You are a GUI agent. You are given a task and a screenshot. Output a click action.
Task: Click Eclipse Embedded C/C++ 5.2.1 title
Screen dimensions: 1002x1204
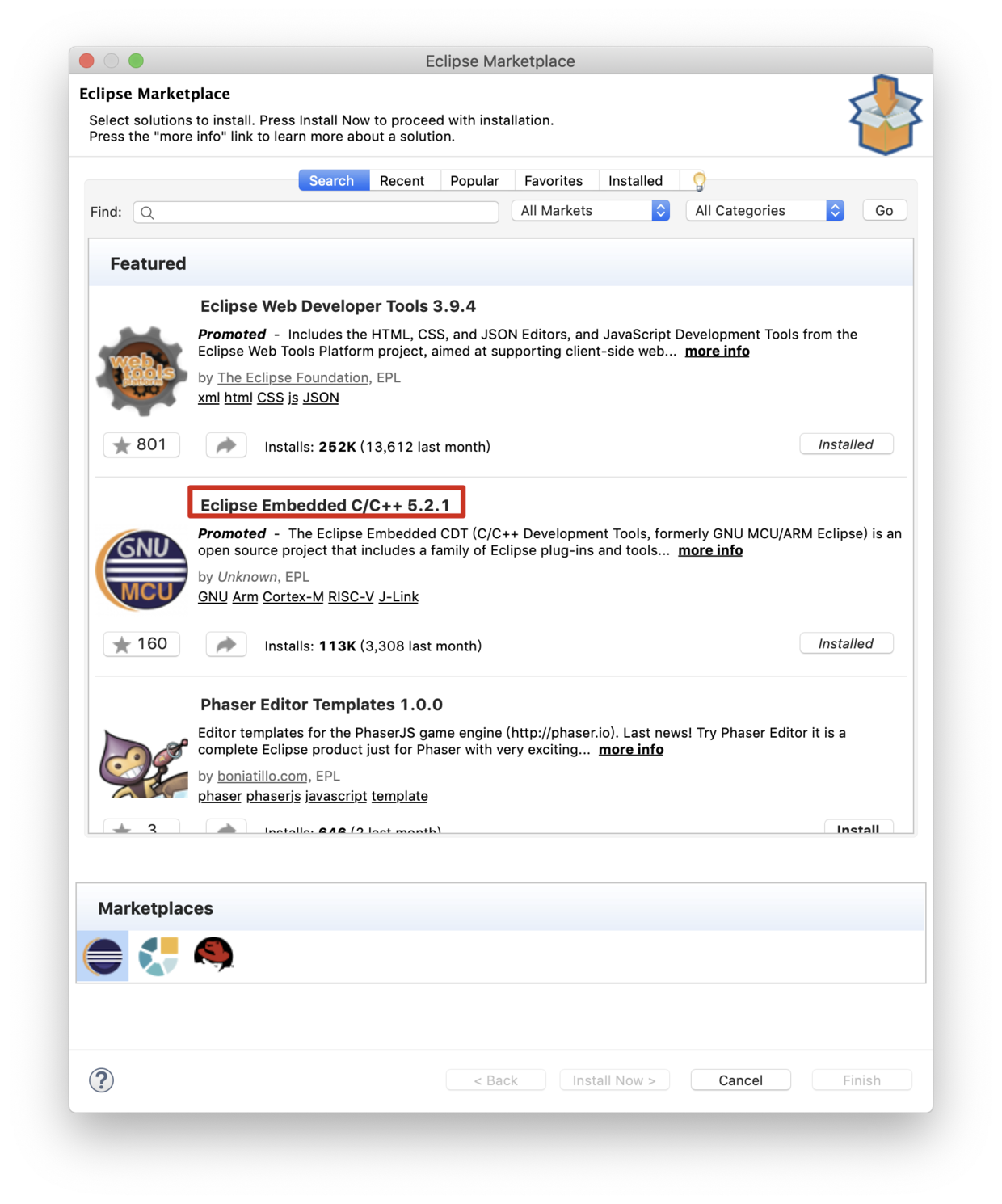click(325, 505)
